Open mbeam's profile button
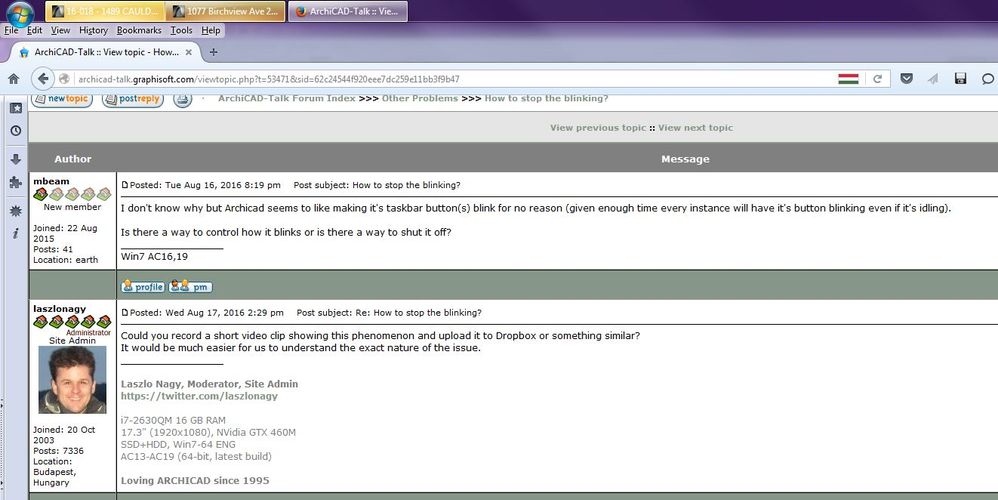 pos(143,287)
